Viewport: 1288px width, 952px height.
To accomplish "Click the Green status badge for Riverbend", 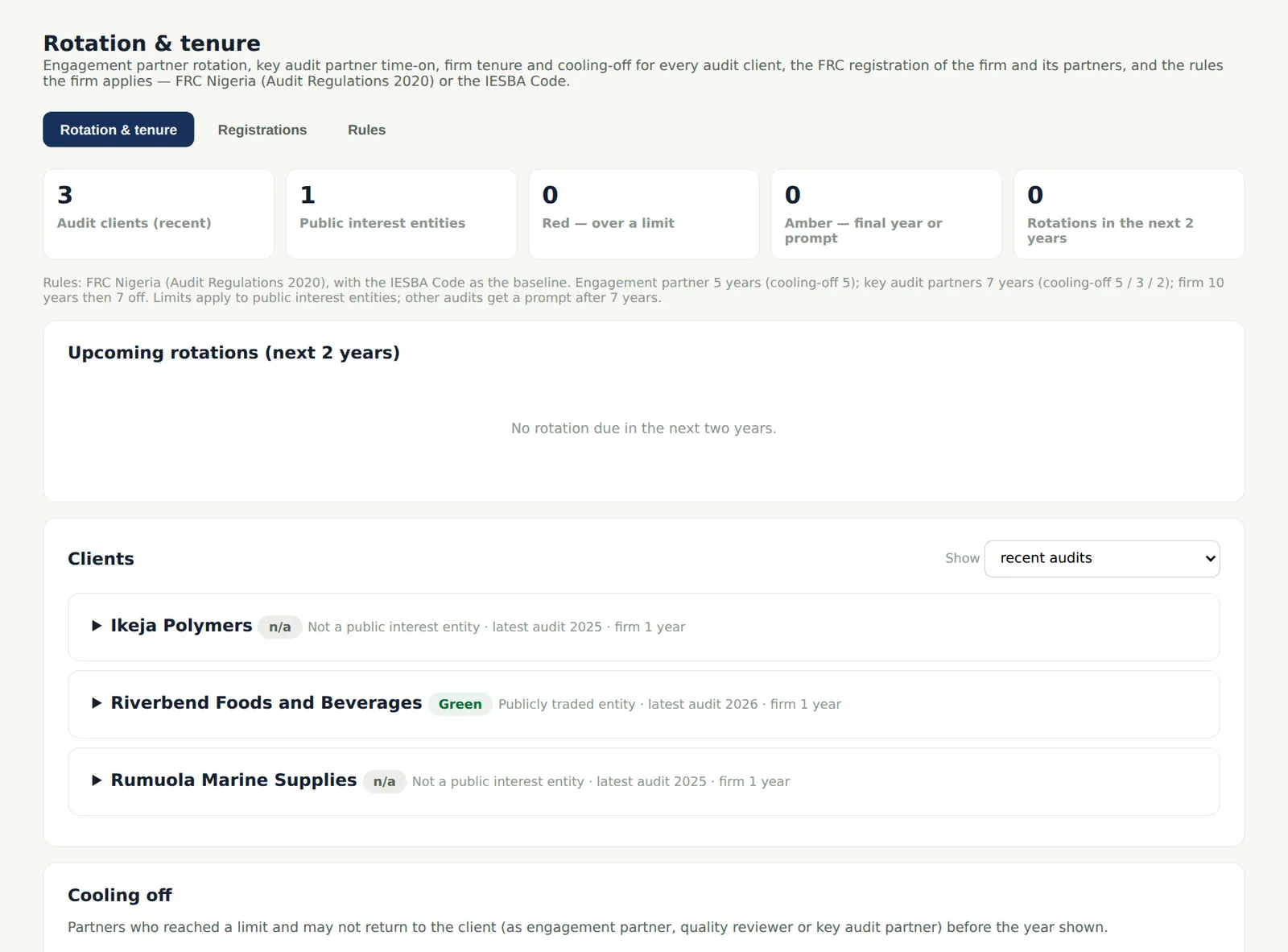I will click(460, 704).
